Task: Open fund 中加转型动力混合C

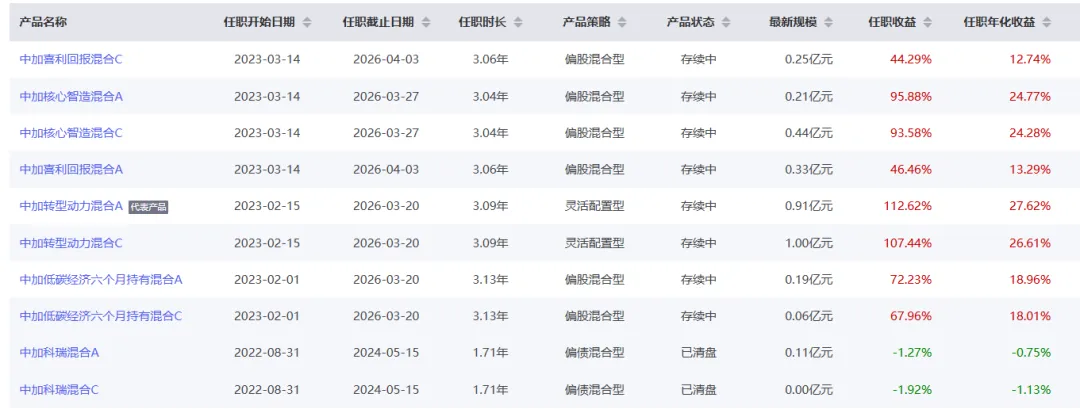Action: [x=71, y=242]
